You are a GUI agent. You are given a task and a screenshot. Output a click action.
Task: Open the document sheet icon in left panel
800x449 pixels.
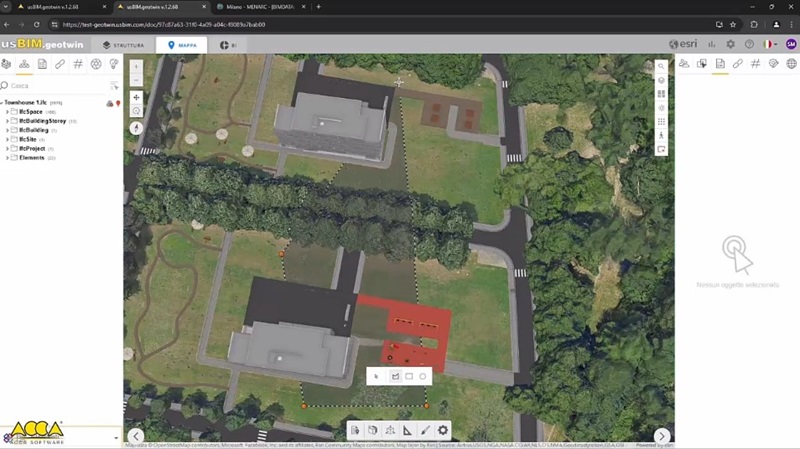[x=42, y=64]
